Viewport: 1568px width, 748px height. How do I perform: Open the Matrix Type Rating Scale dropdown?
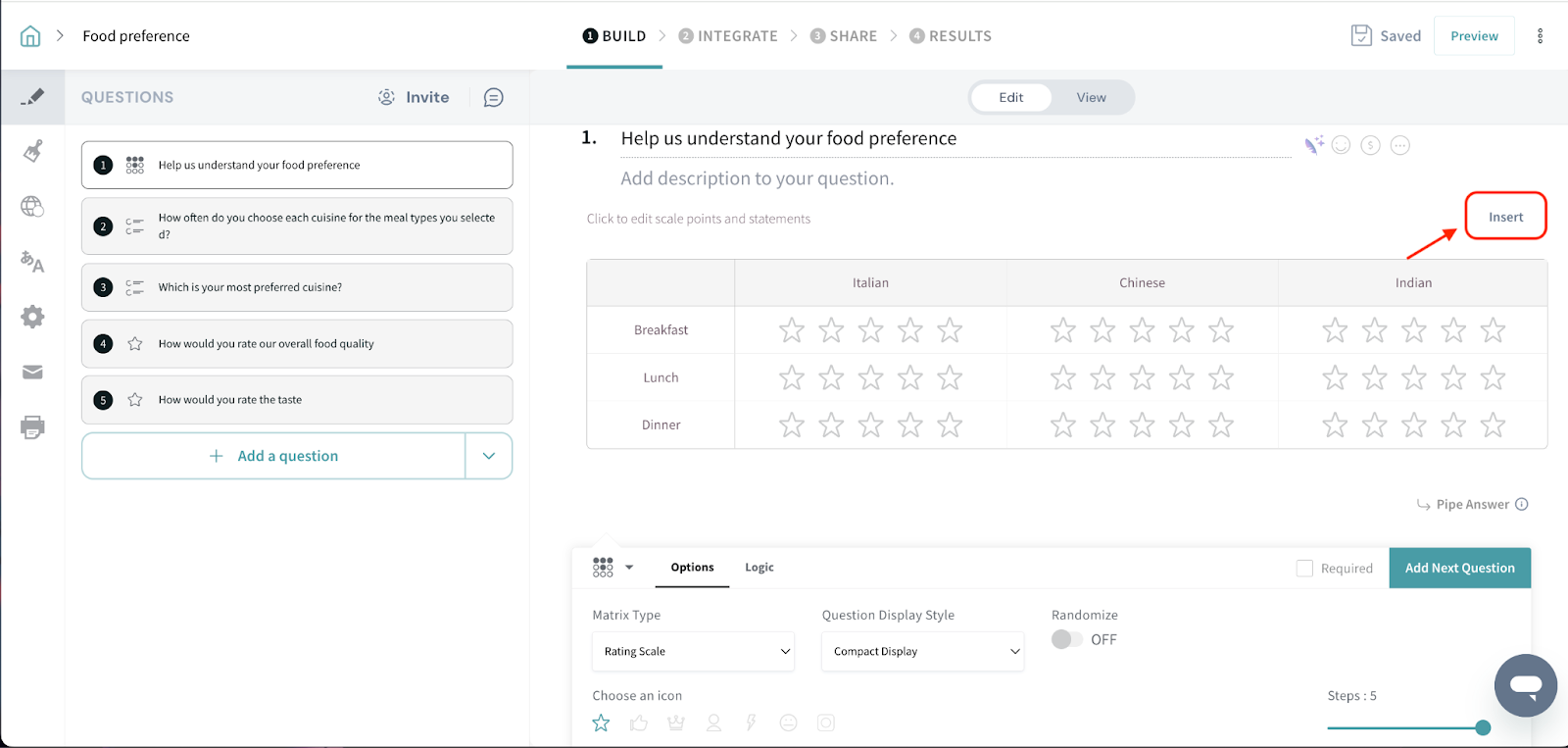point(693,652)
